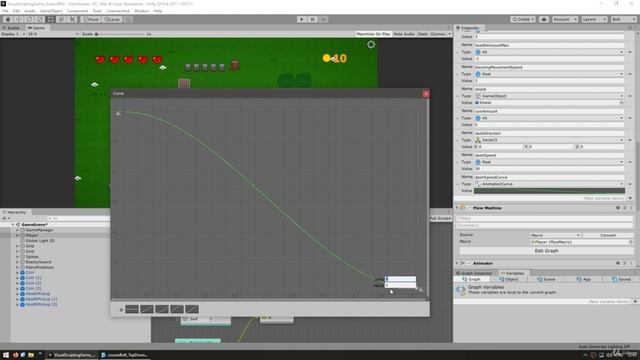The height and width of the screenshot is (360, 640).
Task: Select the Hand tool in the toolbar
Action: click(x=8, y=19)
